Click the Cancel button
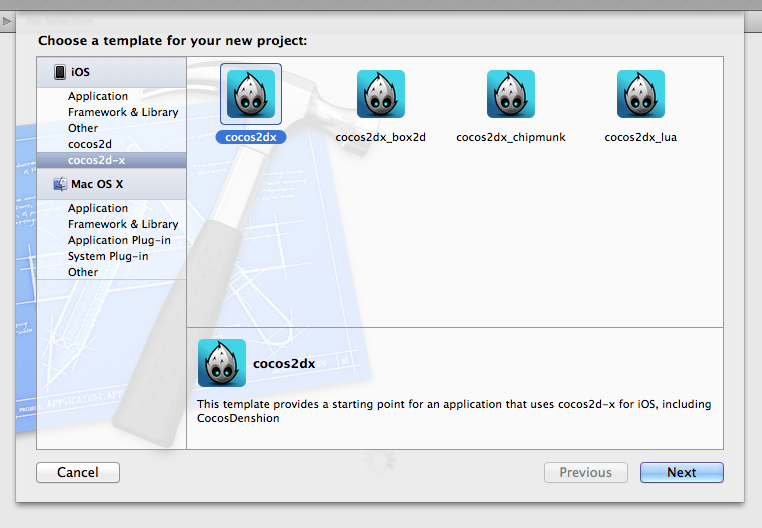The width and height of the screenshot is (762, 528). point(78,472)
